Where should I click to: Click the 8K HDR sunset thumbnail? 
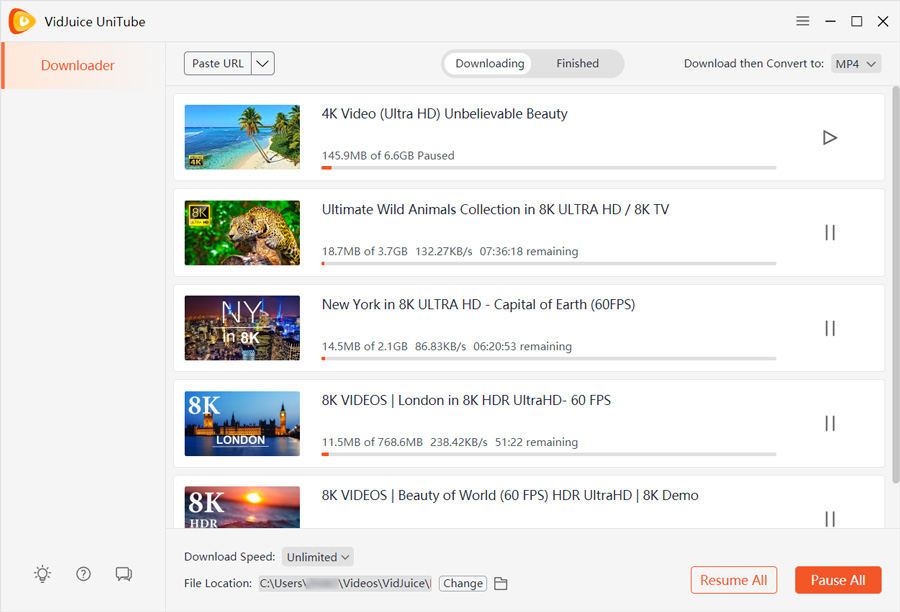coord(242,508)
